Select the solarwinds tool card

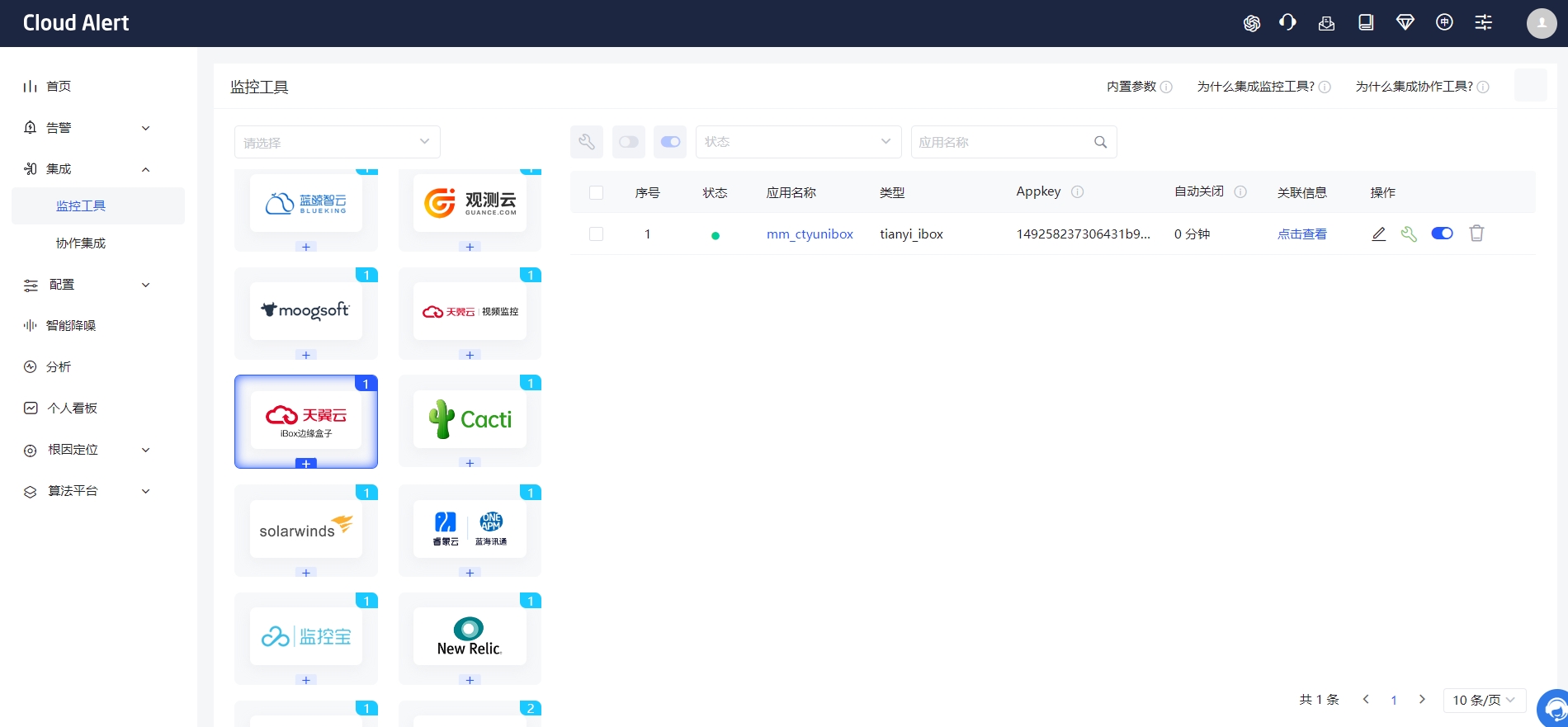pos(306,529)
